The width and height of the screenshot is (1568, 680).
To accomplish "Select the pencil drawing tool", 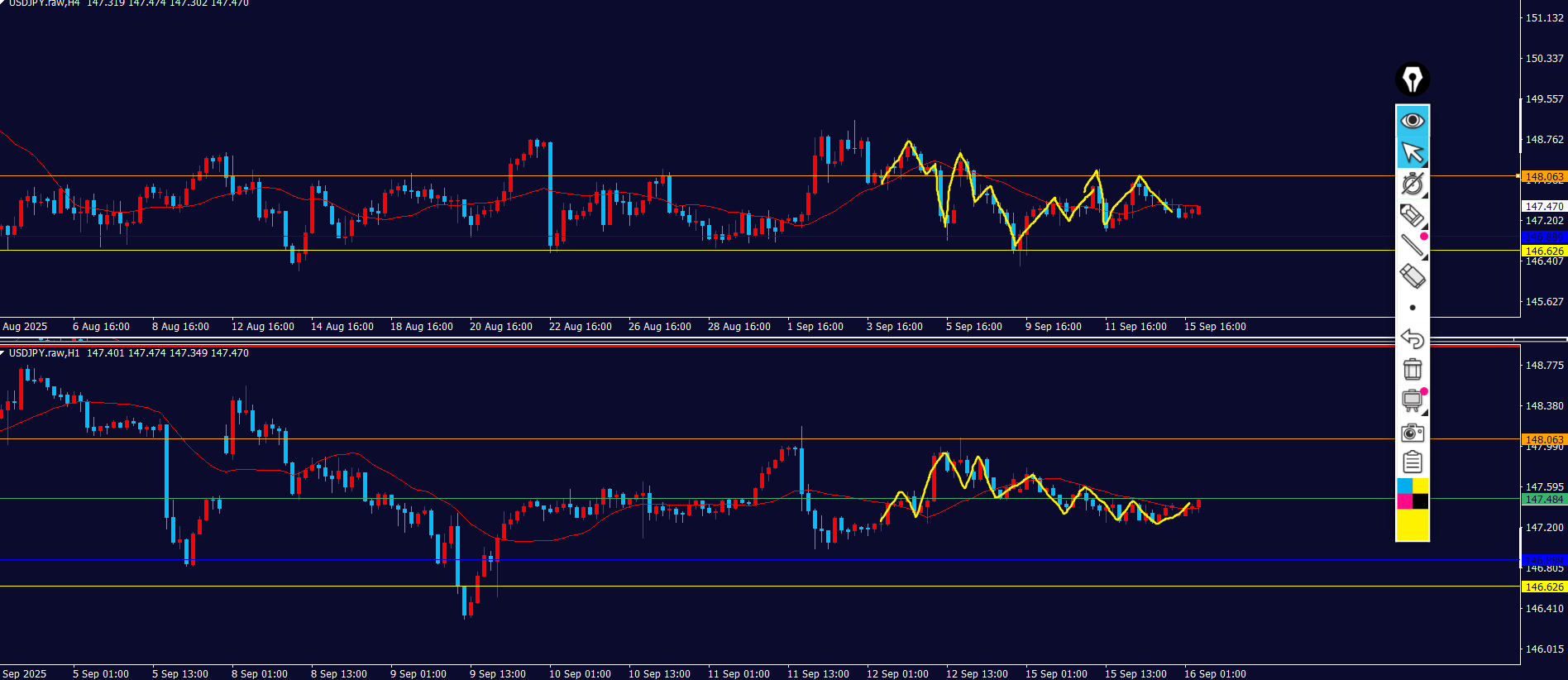I will tap(1412, 215).
